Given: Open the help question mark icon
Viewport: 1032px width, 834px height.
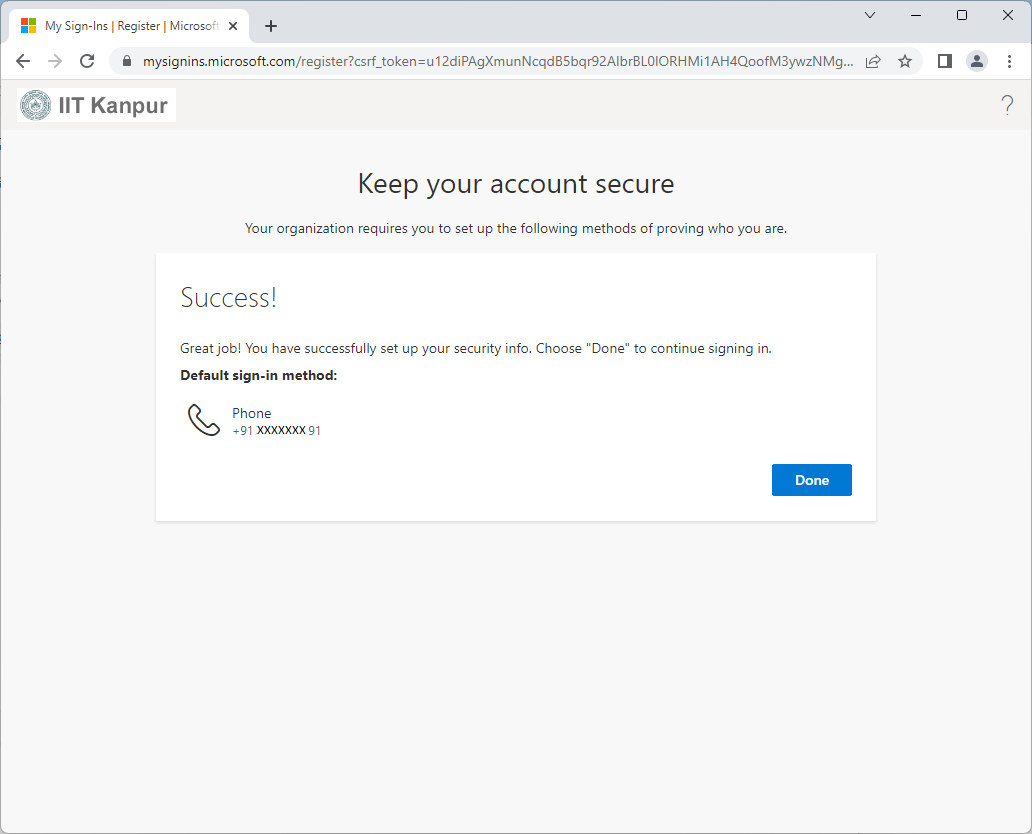Looking at the screenshot, I should click(x=1007, y=105).
